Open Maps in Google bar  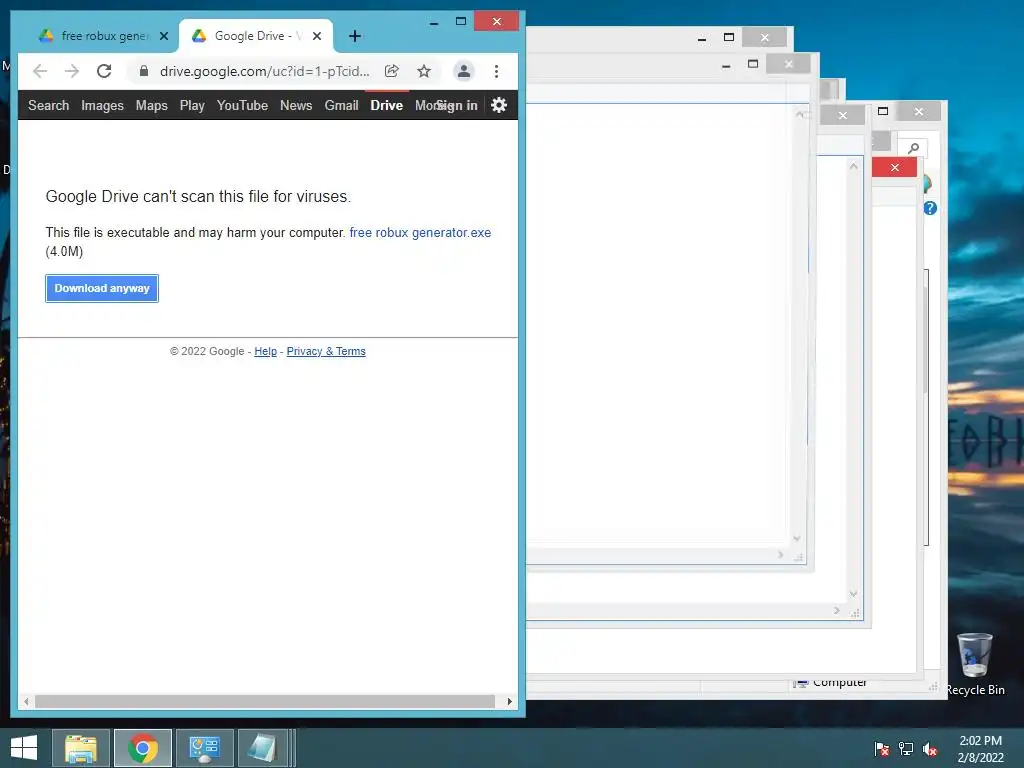click(152, 105)
